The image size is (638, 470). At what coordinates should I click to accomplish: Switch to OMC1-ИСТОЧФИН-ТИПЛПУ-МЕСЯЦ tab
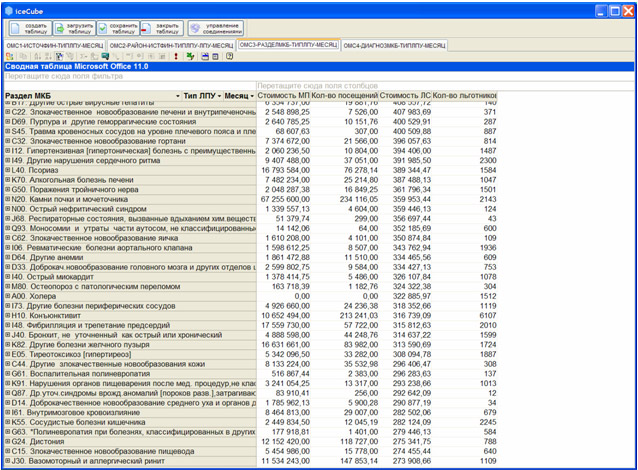pos(55,45)
